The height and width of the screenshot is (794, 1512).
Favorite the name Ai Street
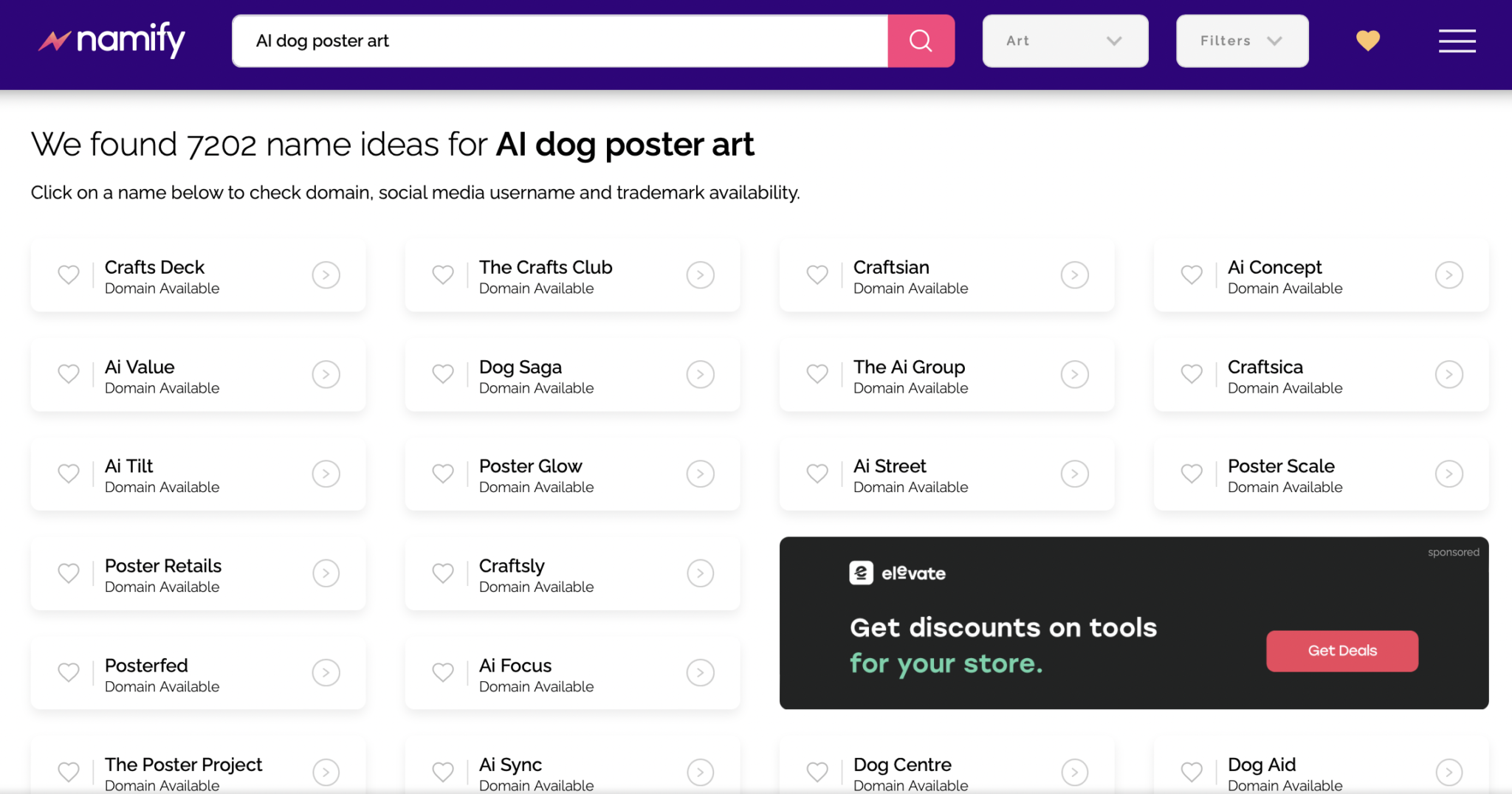[x=817, y=474]
